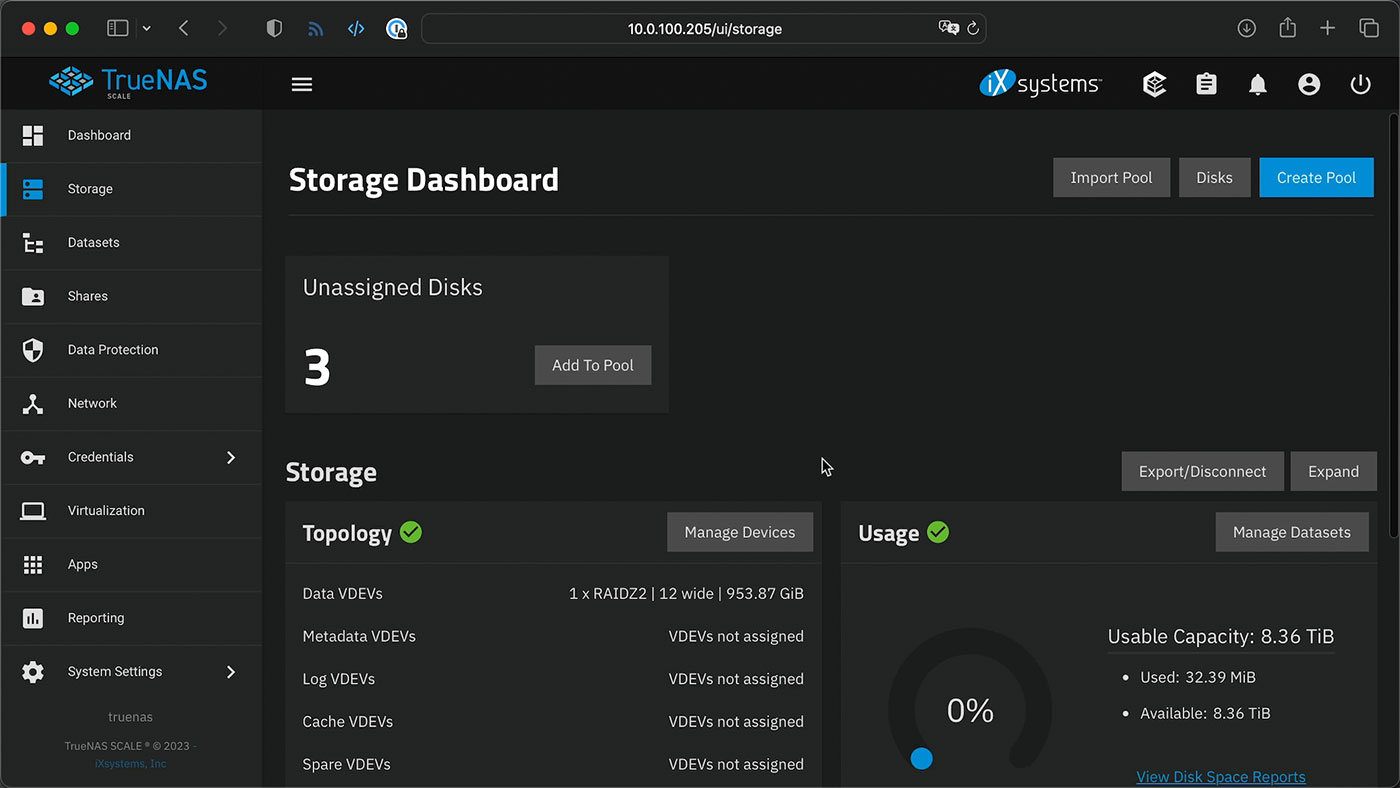Click the Apps grid icon
Viewport: 1400px width, 788px height.
coord(33,565)
